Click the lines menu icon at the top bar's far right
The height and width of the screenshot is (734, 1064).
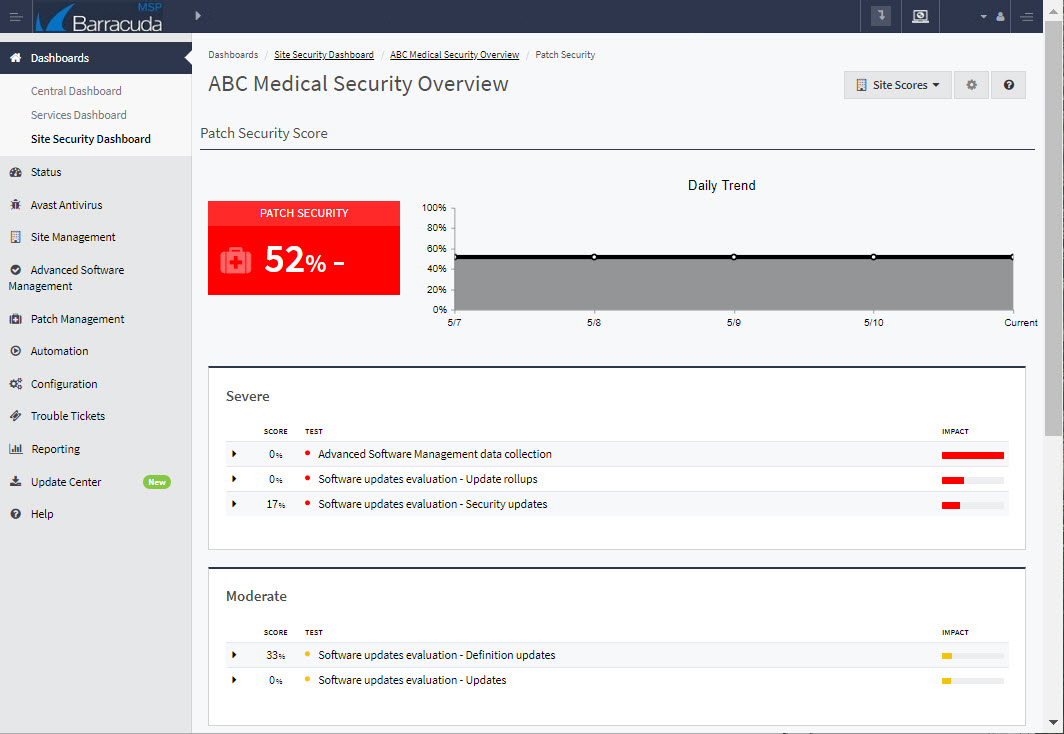[1027, 17]
